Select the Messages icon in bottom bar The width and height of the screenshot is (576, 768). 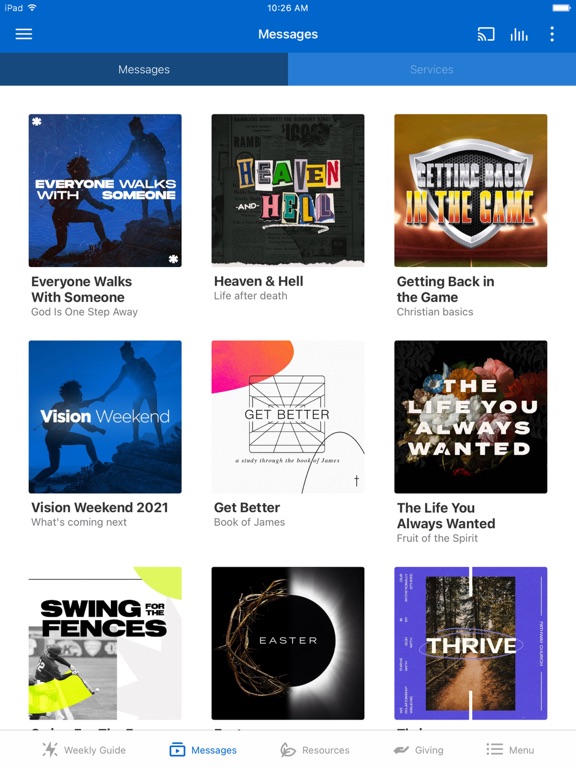[x=177, y=749]
